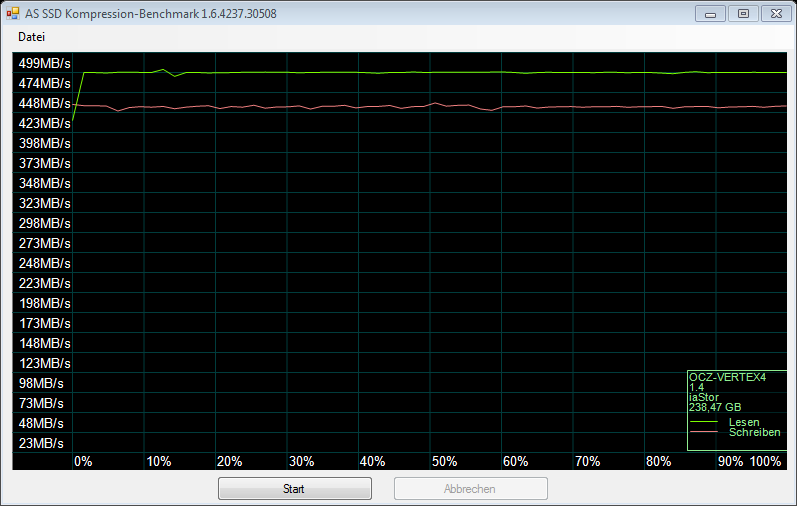797x506 pixels.
Task: Click the OCZ-VERTEX4 drive name in legend
Action: 727,377
